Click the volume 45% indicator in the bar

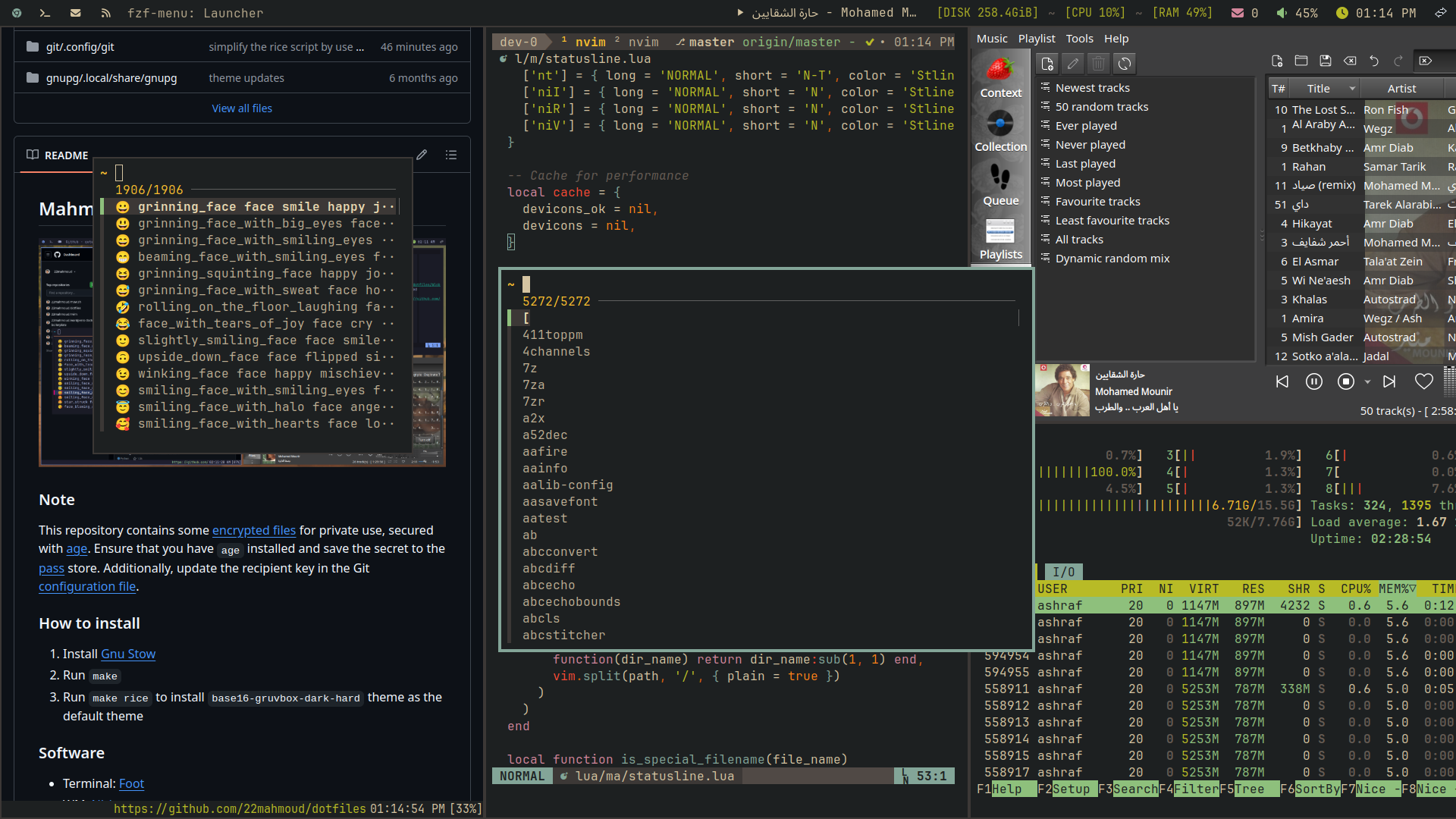[x=1297, y=13]
